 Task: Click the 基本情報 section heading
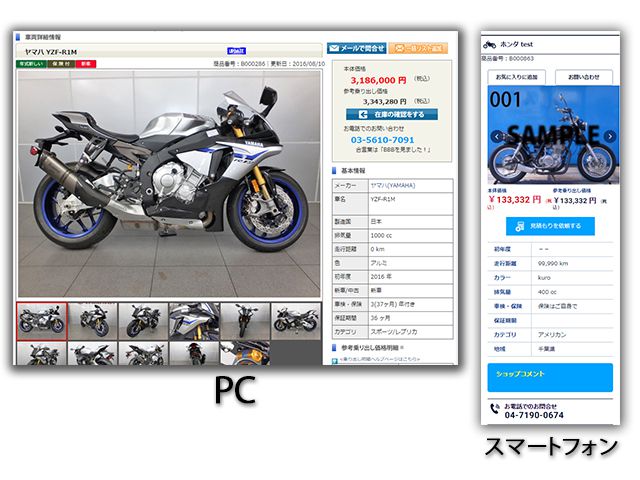(353, 171)
